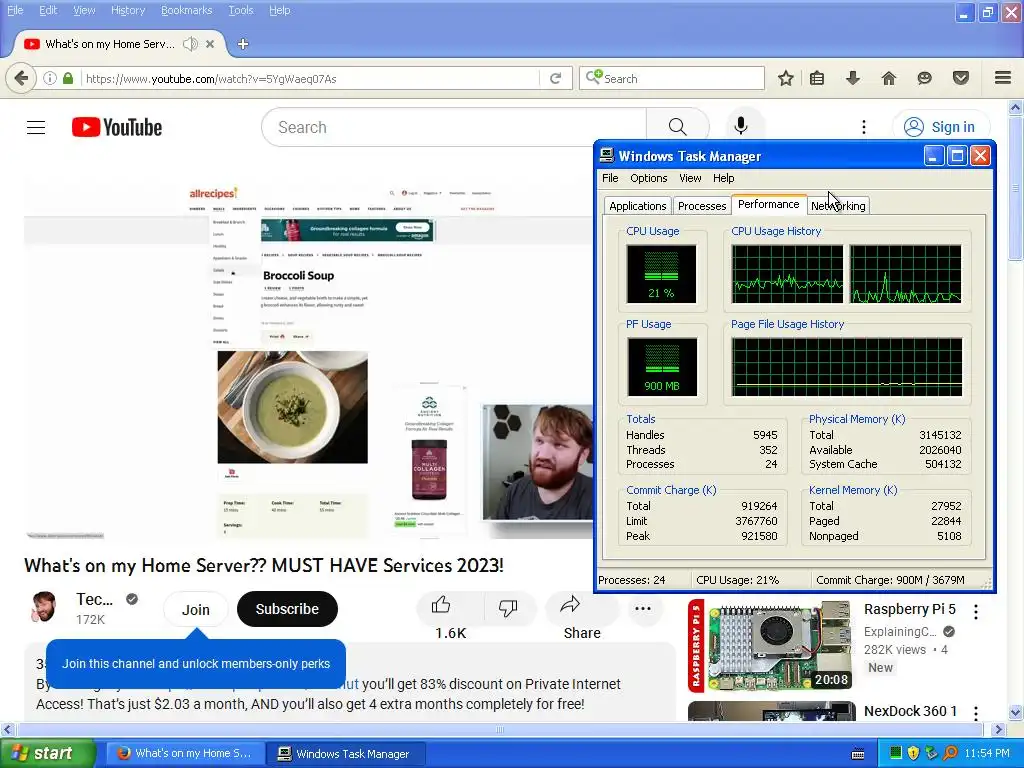Close the YouTube browser tab

coord(210,44)
